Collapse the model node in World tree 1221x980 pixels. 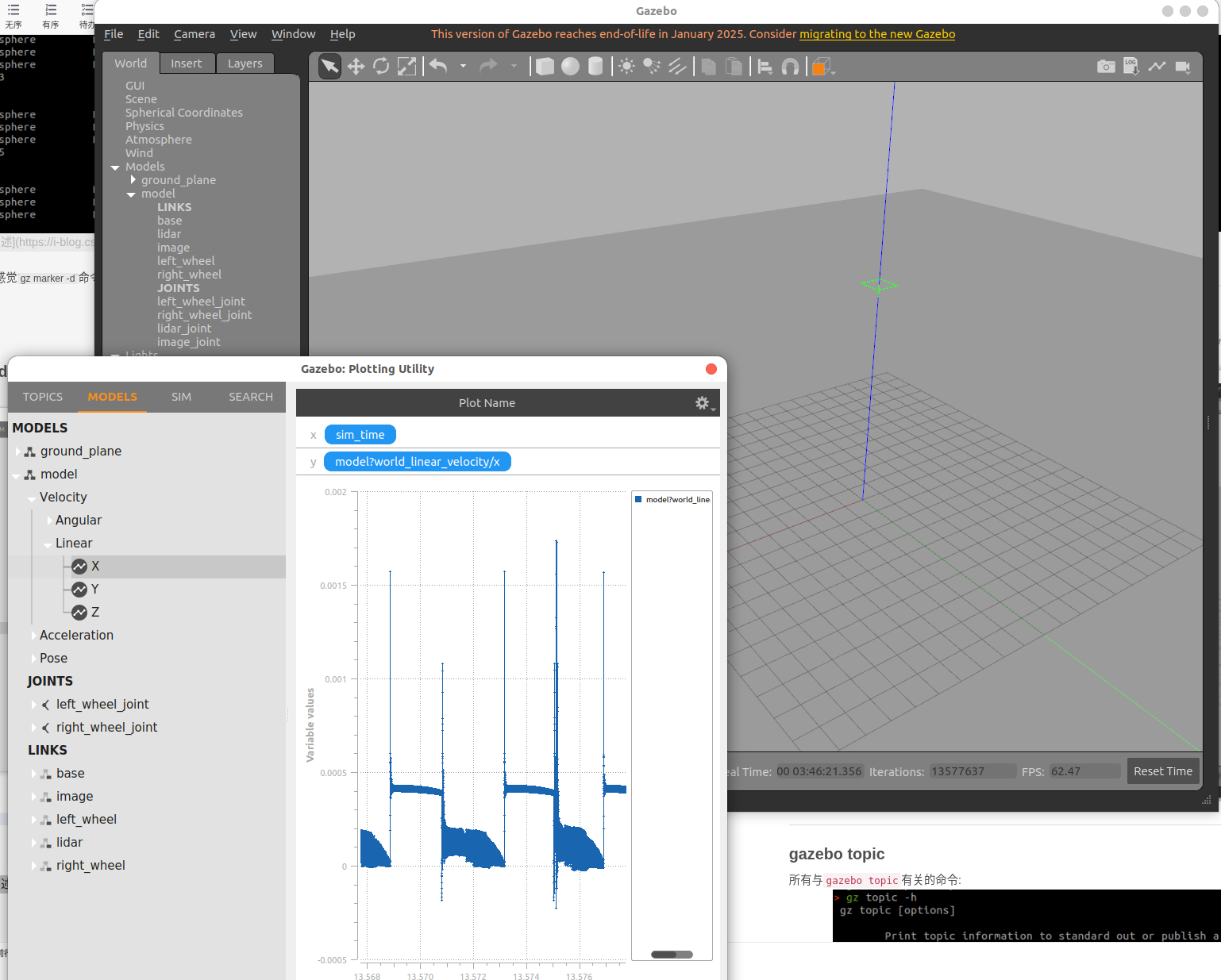[131, 194]
